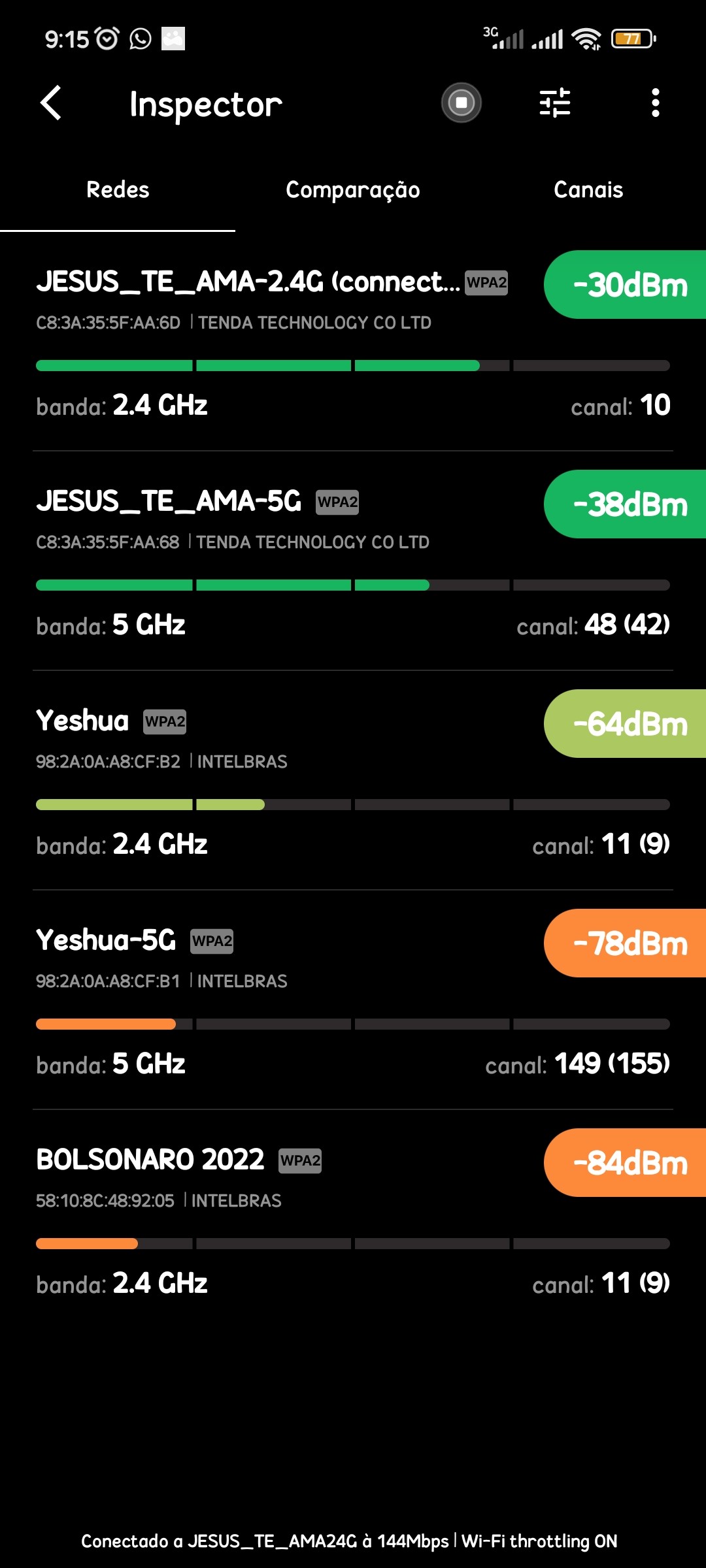Screen dimensions: 706x1568
Task: Tap the battery indicator icon
Action: tap(633, 39)
